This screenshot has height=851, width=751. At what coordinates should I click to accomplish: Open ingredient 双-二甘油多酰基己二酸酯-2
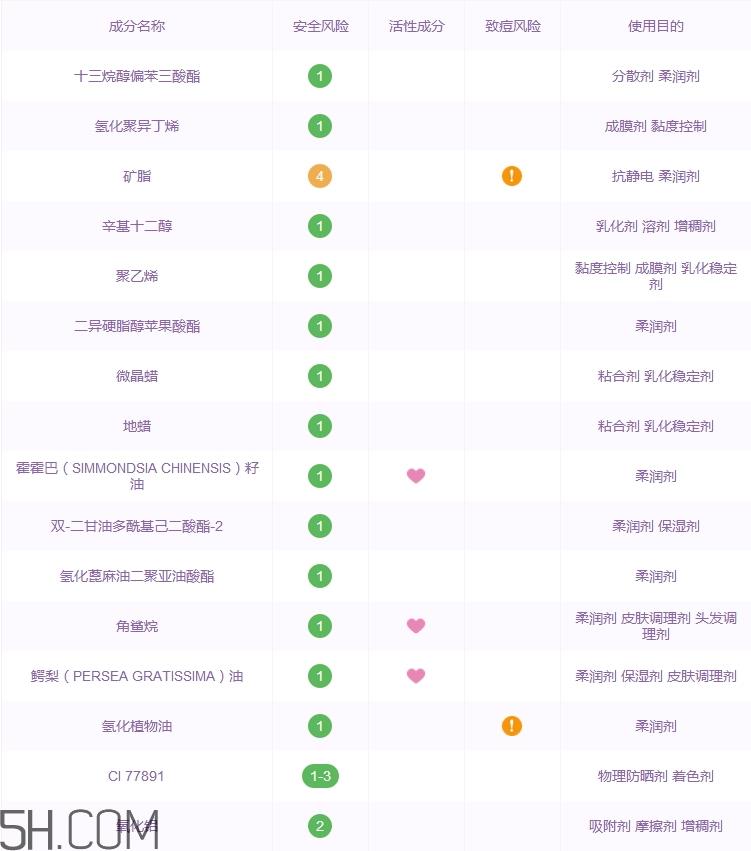click(x=137, y=526)
